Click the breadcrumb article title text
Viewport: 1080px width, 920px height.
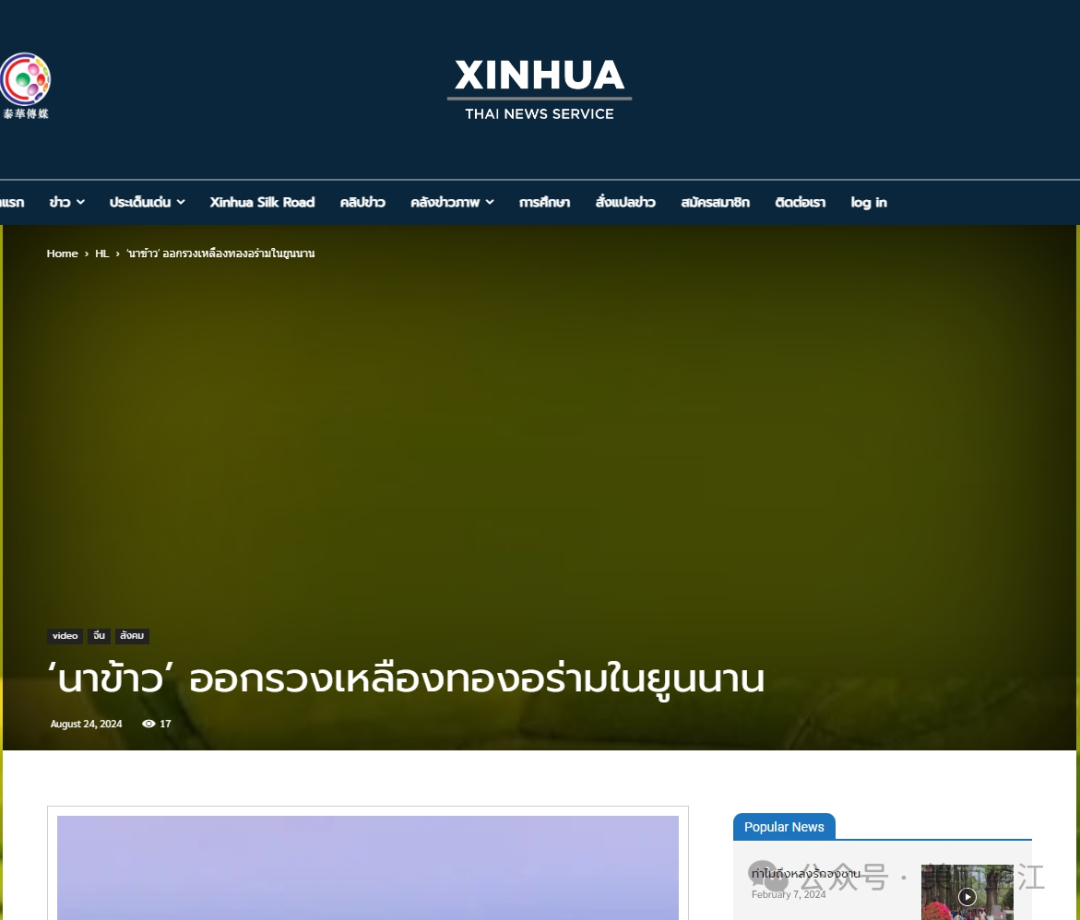point(220,253)
